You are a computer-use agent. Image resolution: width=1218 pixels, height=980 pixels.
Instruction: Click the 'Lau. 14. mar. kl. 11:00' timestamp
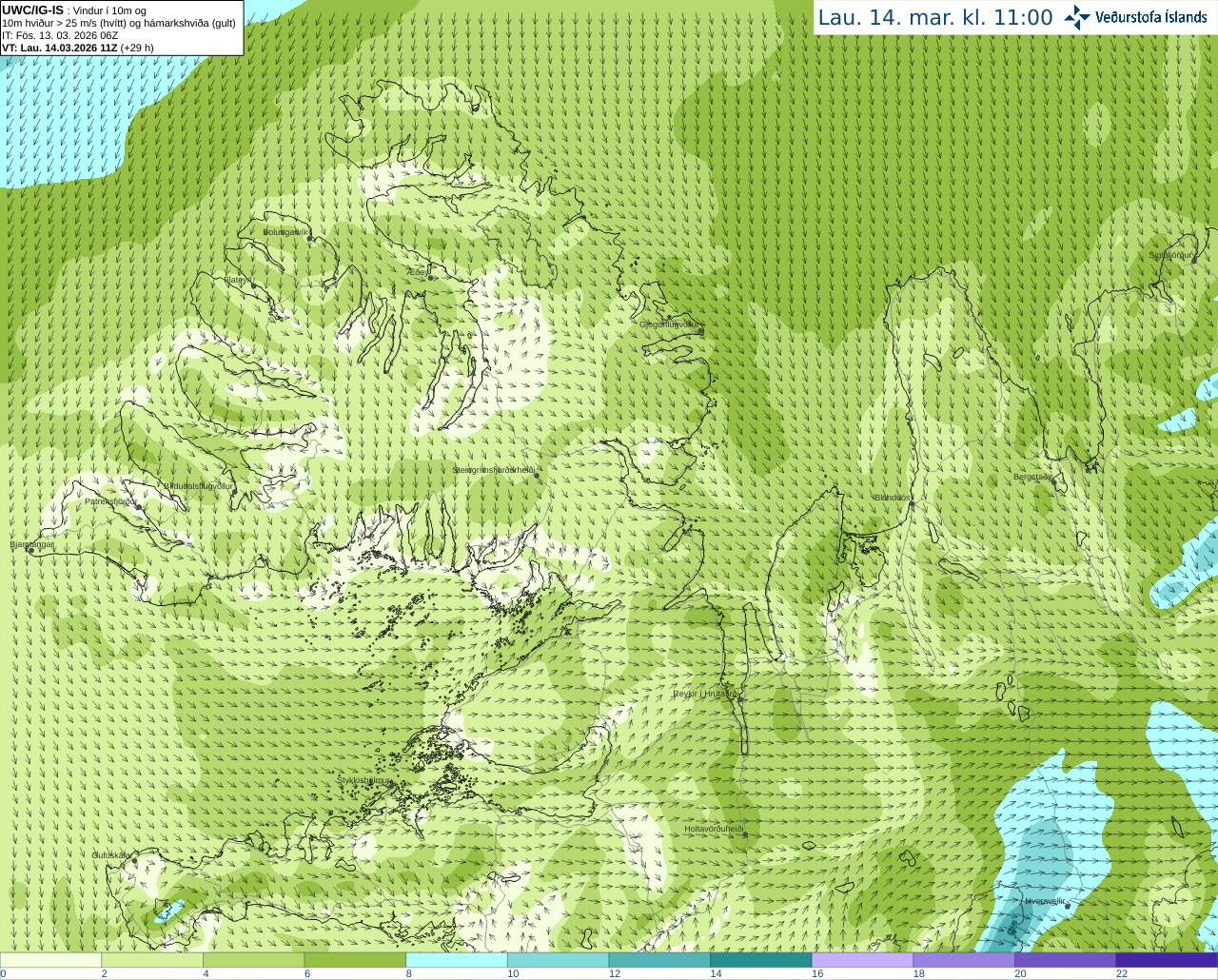[x=935, y=18]
